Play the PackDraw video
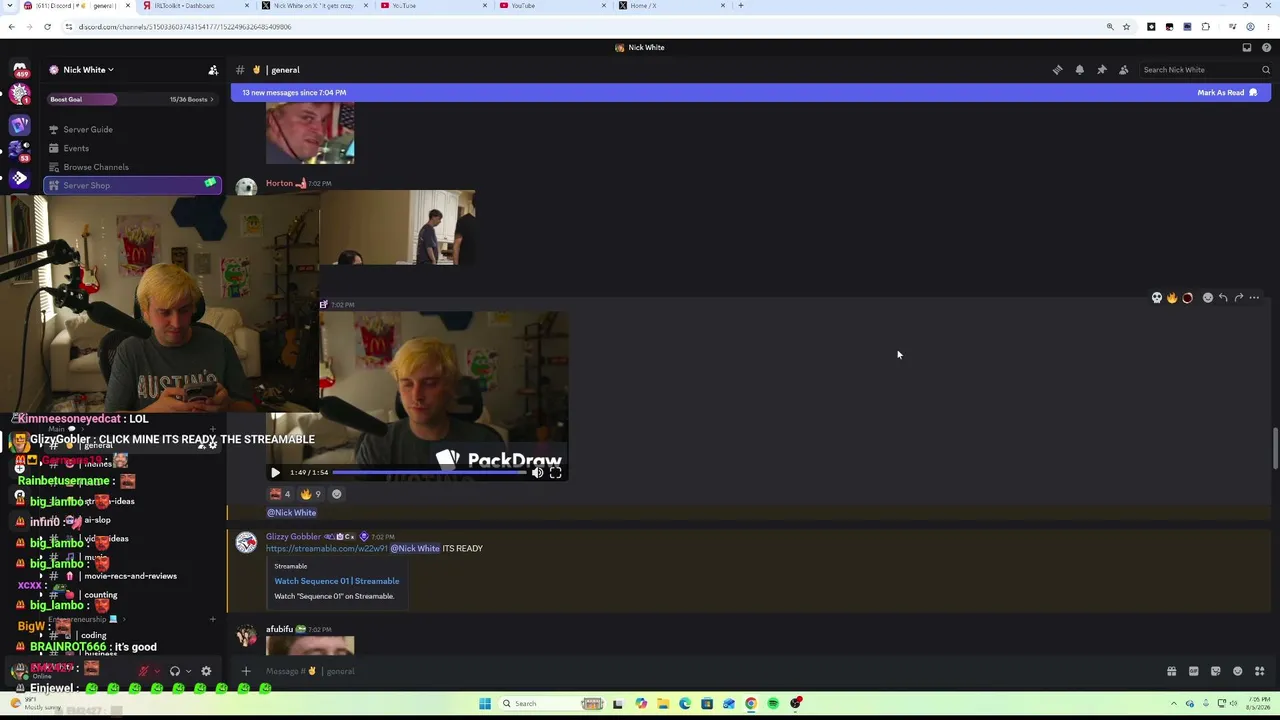Viewport: 1280px width, 720px height. click(x=275, y=472)
